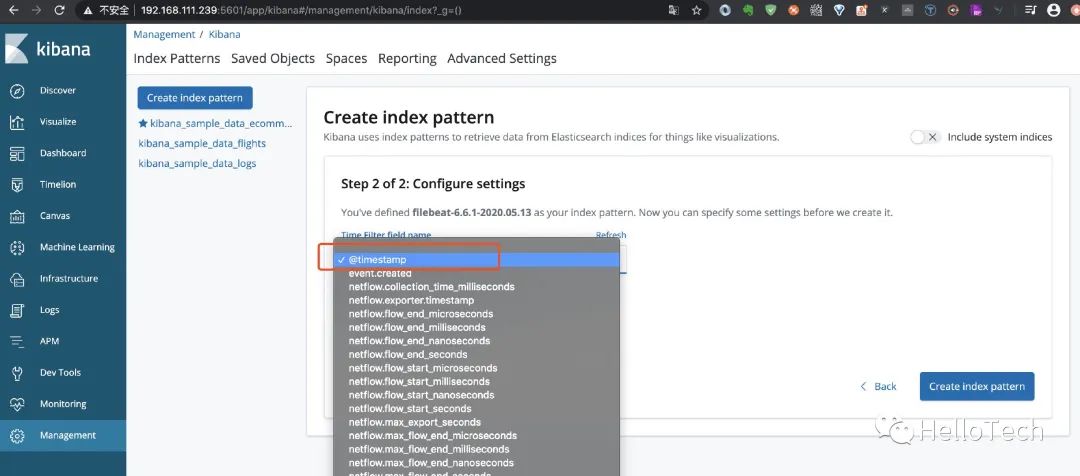The image size is (1080, 476).
Task: Click Visualize label in sidebar
Action: tap(58, 122)
